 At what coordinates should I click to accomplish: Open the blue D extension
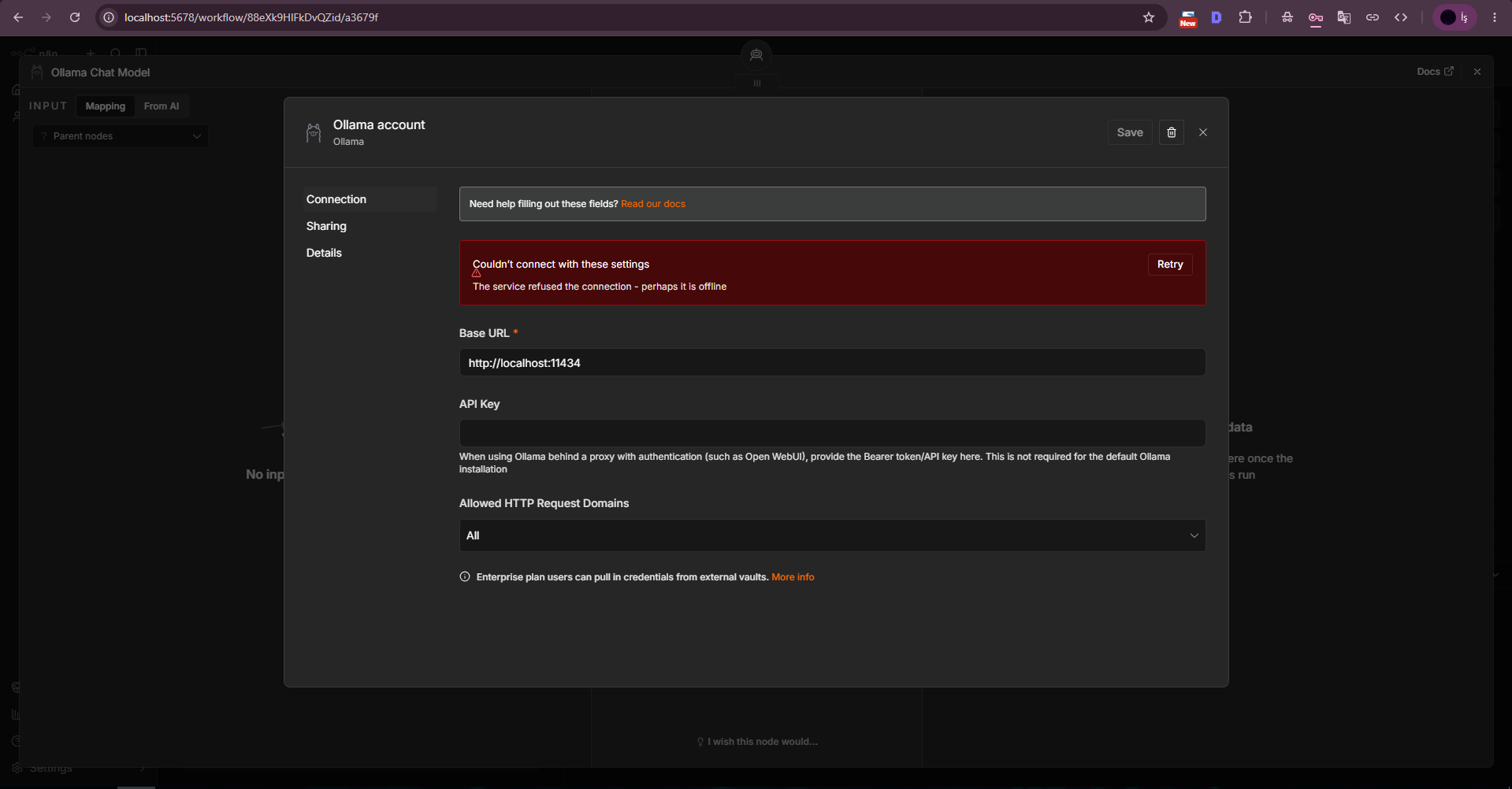point(1217,17)
